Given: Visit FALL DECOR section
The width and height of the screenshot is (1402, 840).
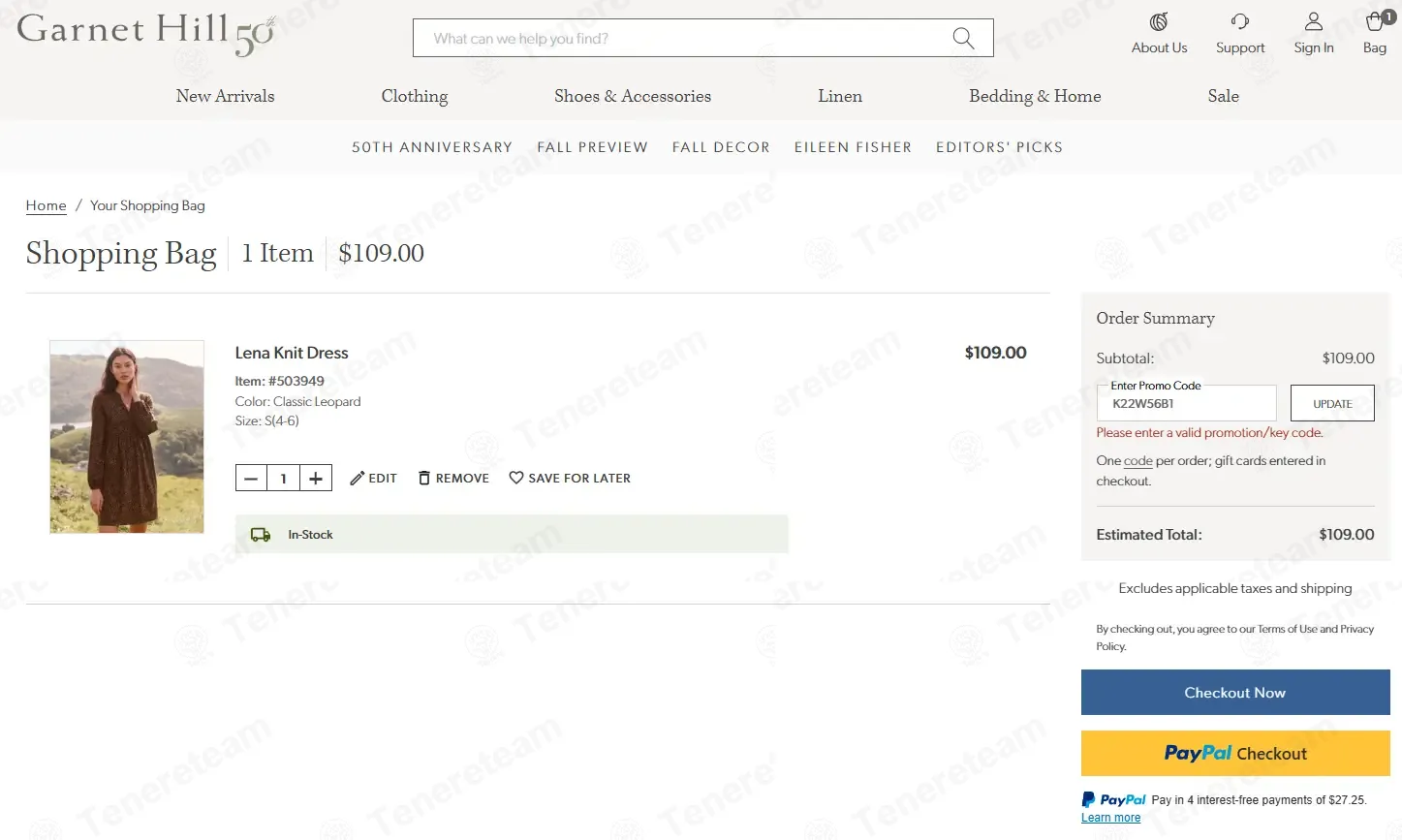Looking at the screenshot, I should click(x=721, y=147).
